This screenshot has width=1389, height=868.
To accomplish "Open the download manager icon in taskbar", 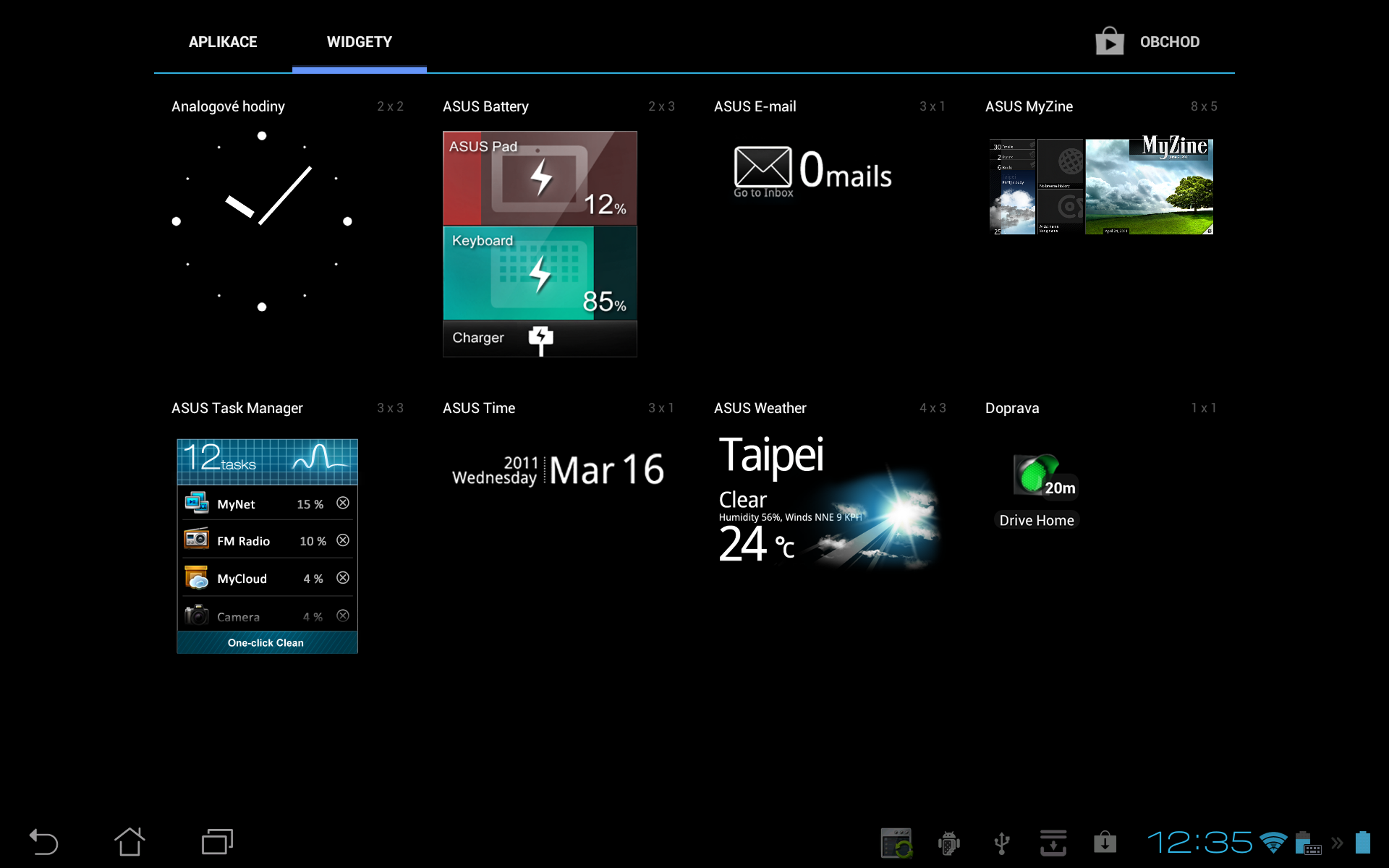I will (1054, 841).
